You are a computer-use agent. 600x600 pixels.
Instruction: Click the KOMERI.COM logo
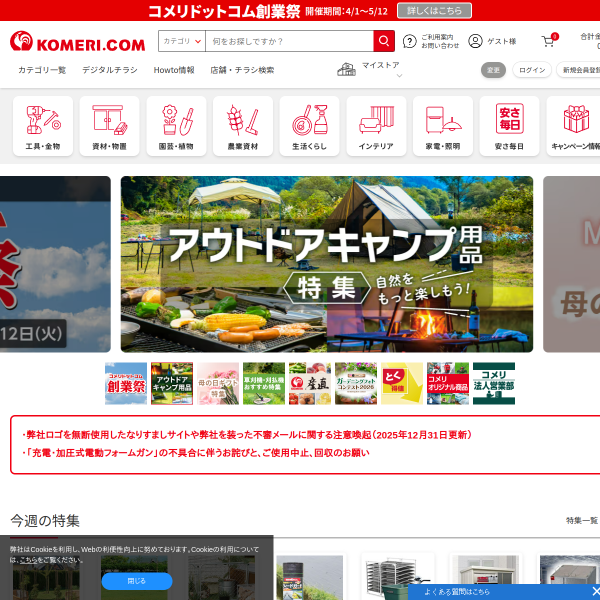click(77, 41)
